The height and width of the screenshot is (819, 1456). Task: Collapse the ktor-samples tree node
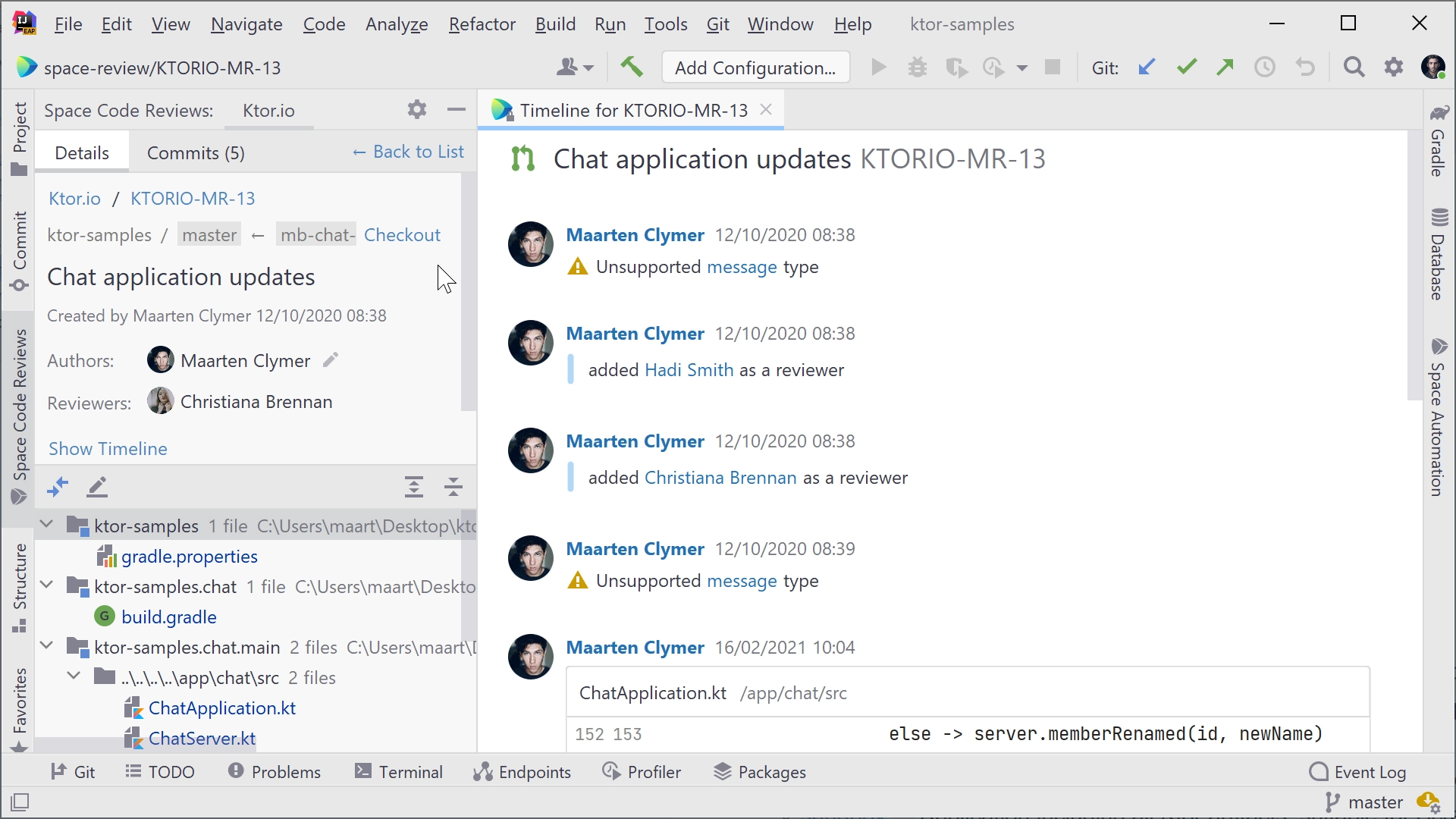tap(48, 525)
